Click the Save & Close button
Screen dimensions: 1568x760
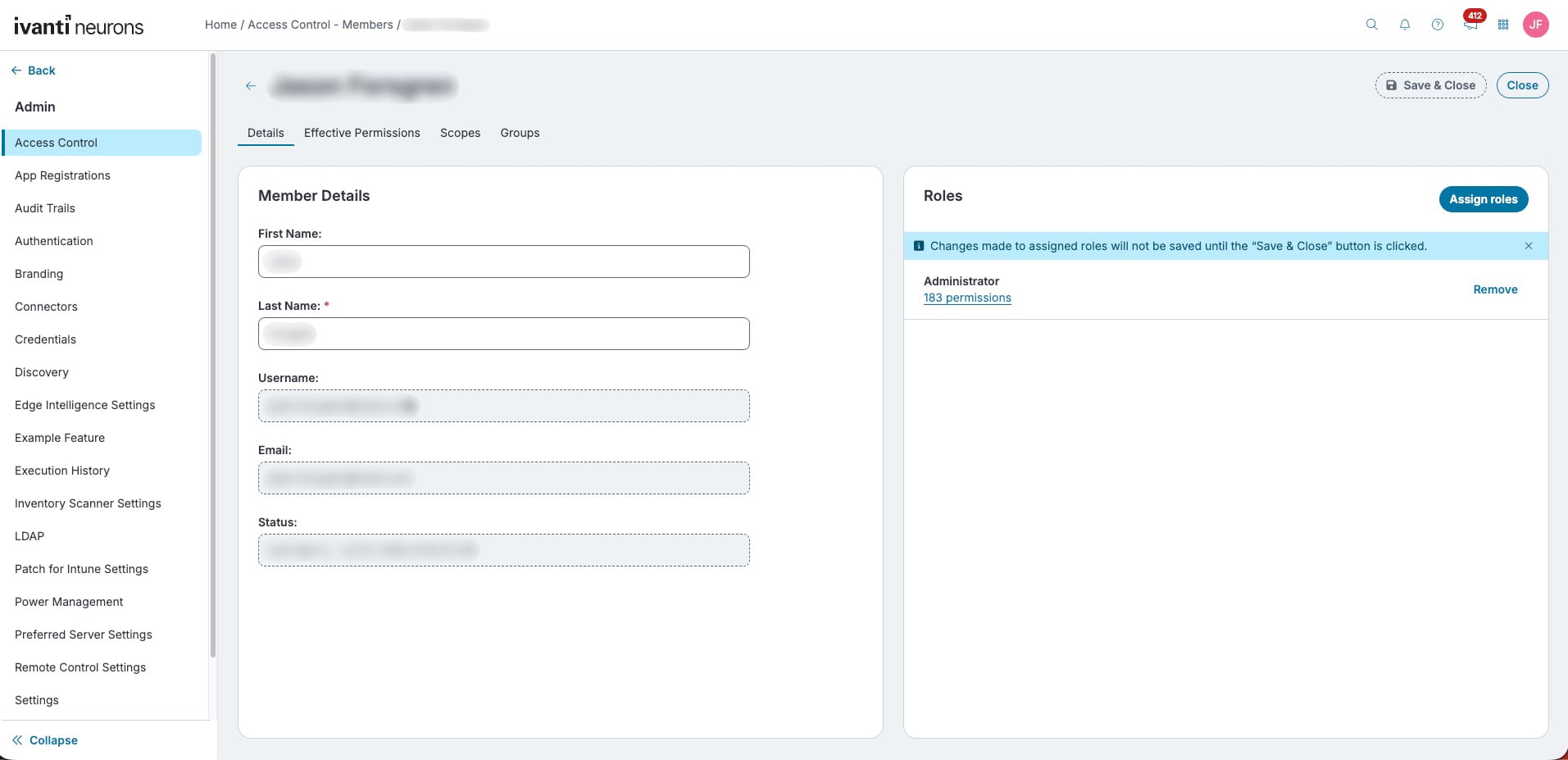click(x=1430, y=85)
